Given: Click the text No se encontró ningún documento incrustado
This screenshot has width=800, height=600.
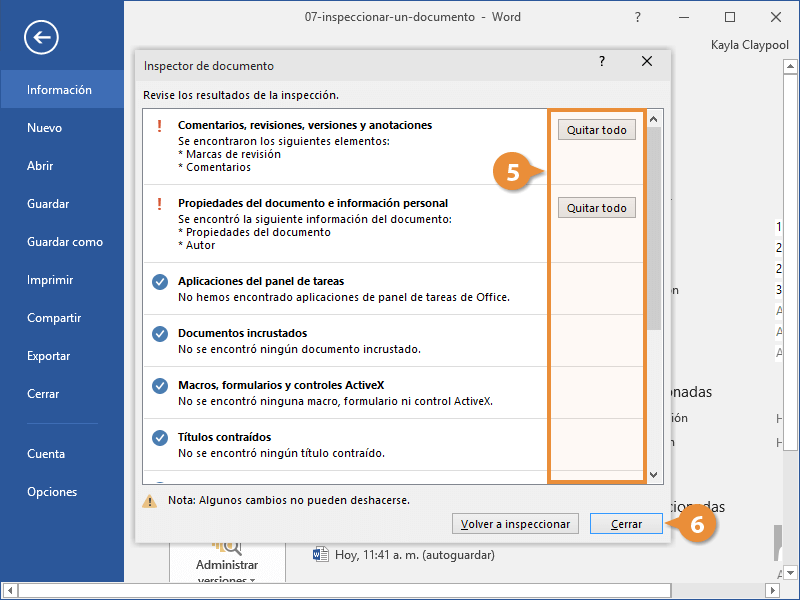Looking at the screenshot, I should pyautogui.click(x=299, y=349).
